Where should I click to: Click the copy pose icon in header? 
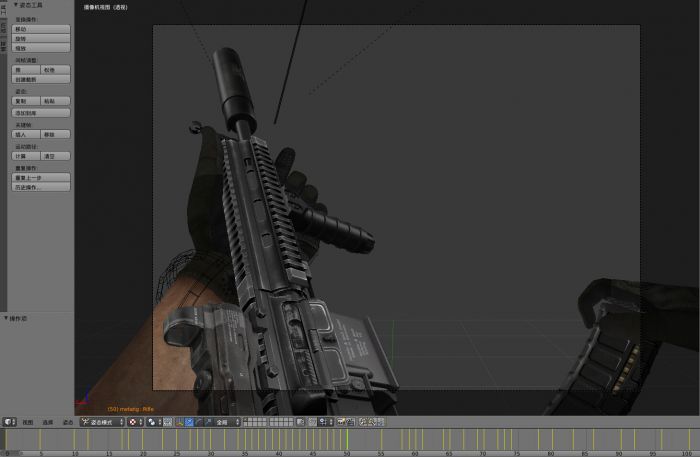362,422
